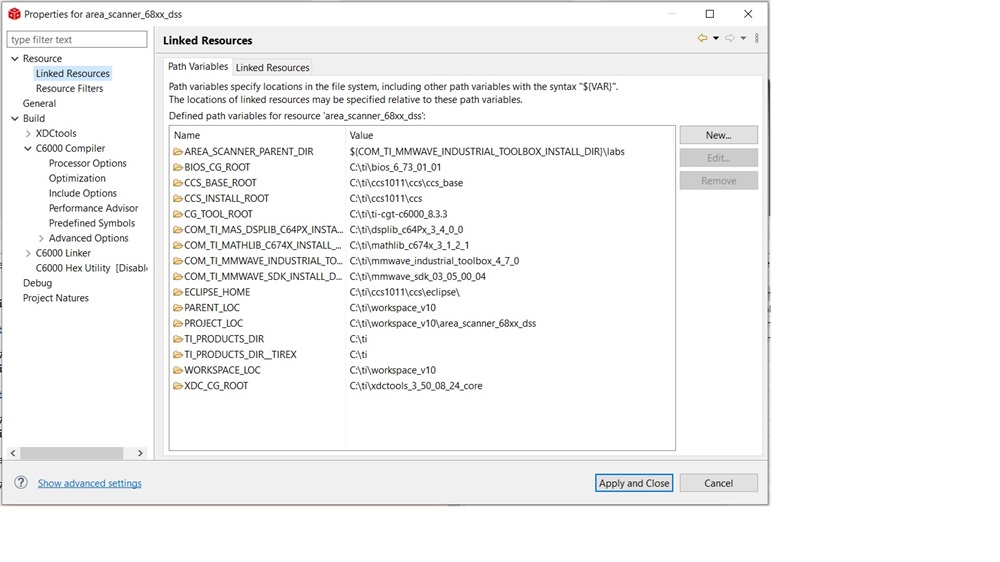Open Show advanced settings link
Screen dimensions: 1000x562
coord(89,483)
